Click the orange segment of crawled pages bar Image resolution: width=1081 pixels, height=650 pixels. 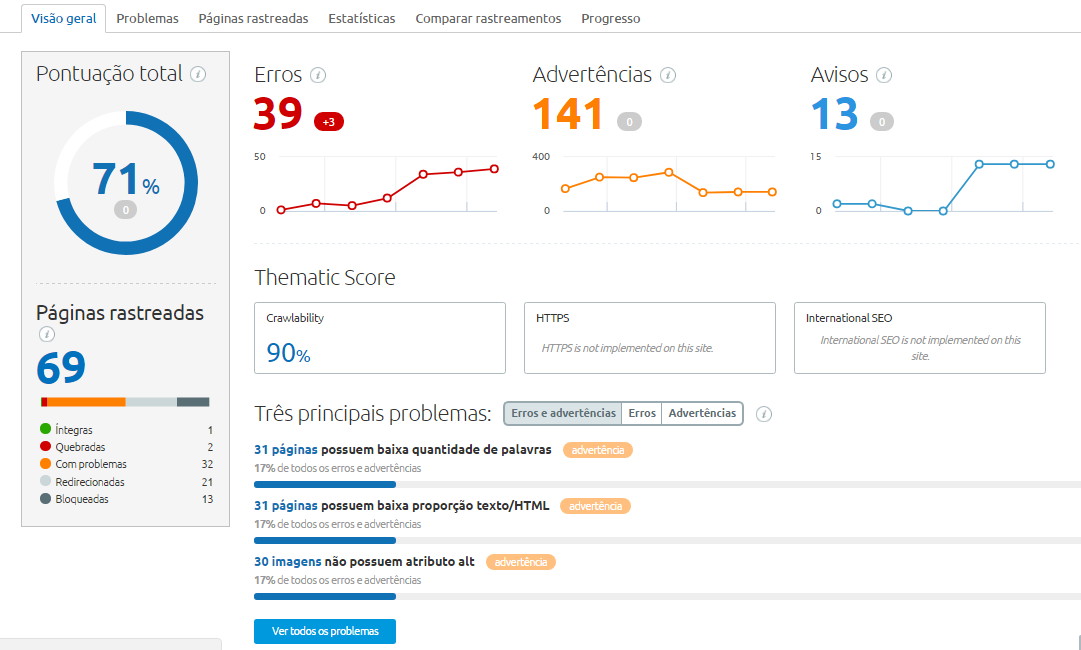click(86, 402)
